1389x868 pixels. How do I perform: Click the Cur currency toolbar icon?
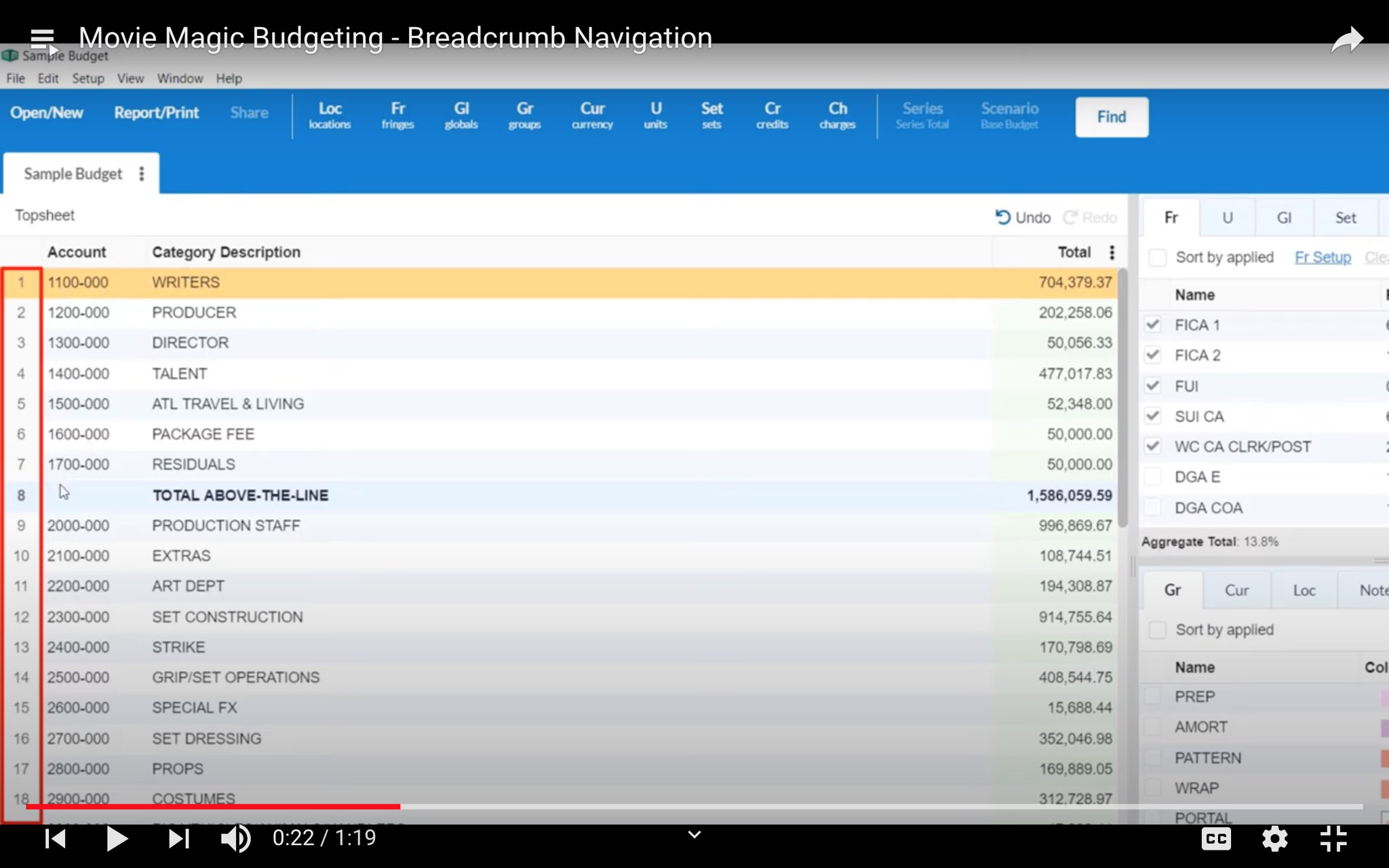tap(592, 115)
